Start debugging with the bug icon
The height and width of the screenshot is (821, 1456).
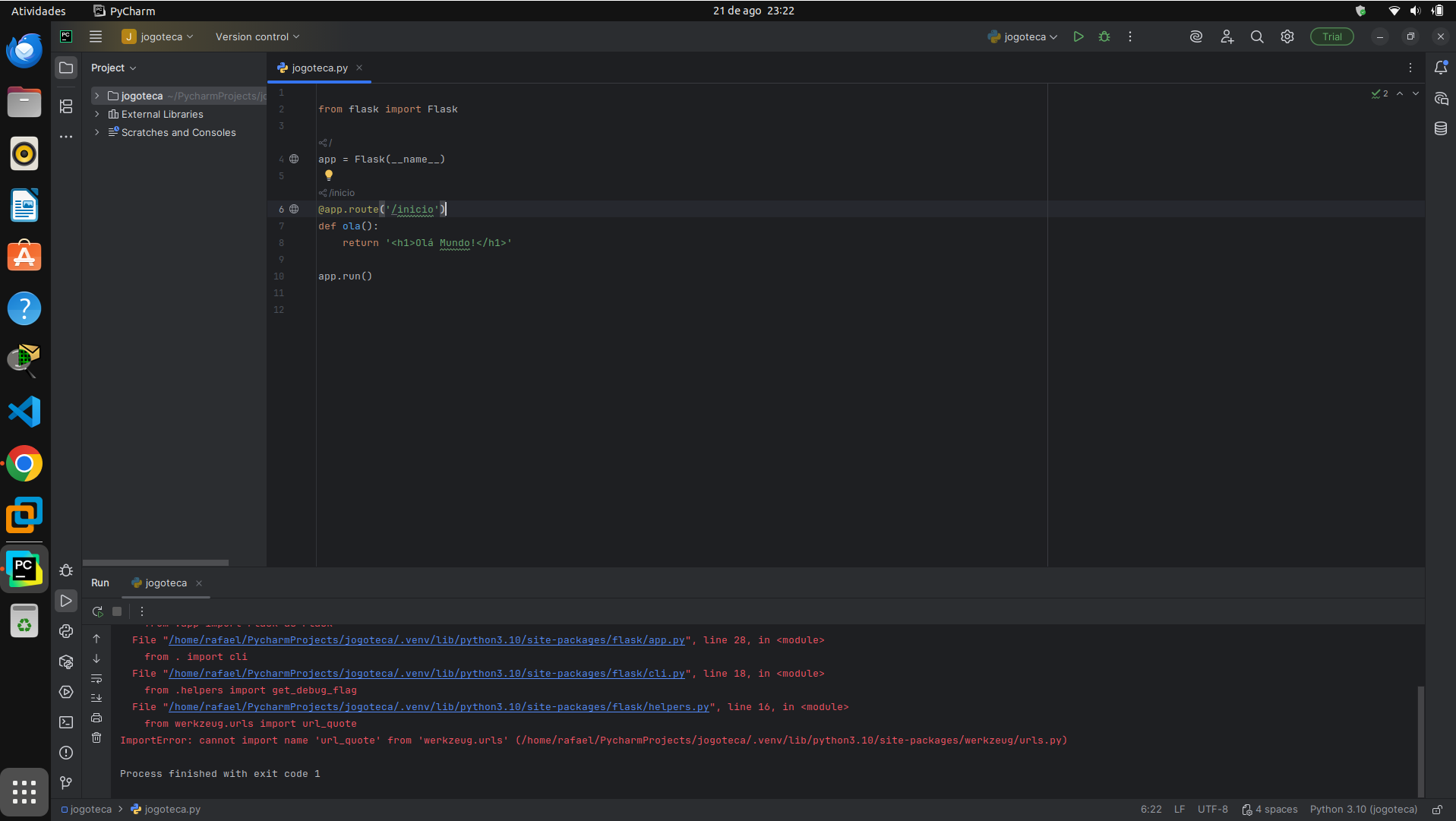point(1104,36)
